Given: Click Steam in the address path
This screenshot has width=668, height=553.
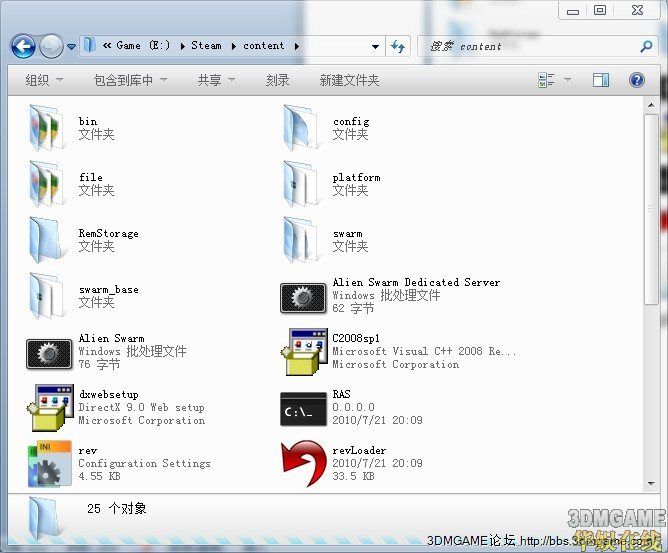Looking at the screenshot, I should click(206, 45).
